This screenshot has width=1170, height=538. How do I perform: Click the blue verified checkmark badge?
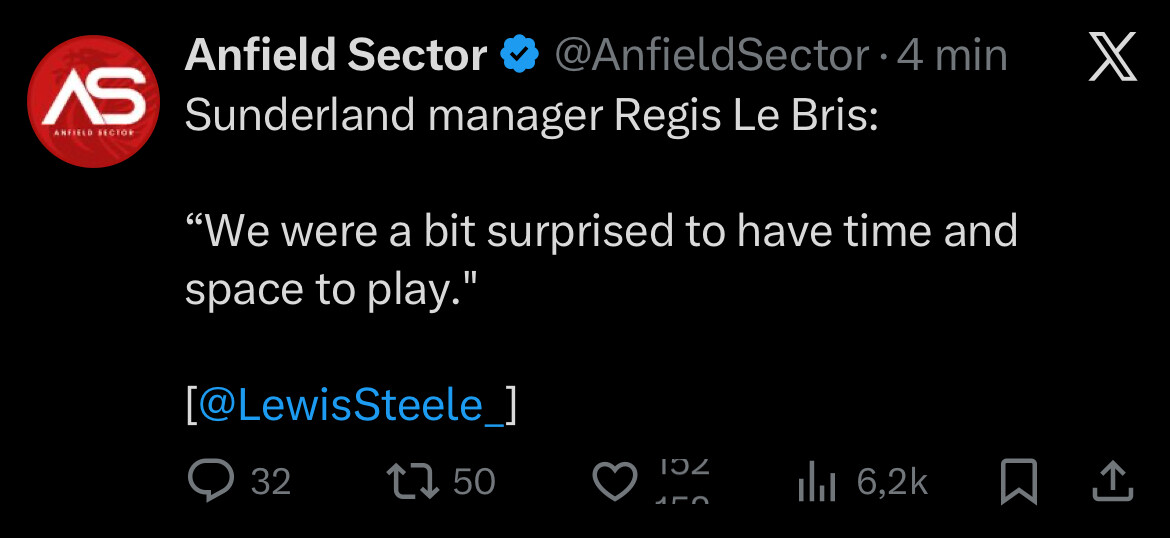pyautogui.click(x=520, y=56)
